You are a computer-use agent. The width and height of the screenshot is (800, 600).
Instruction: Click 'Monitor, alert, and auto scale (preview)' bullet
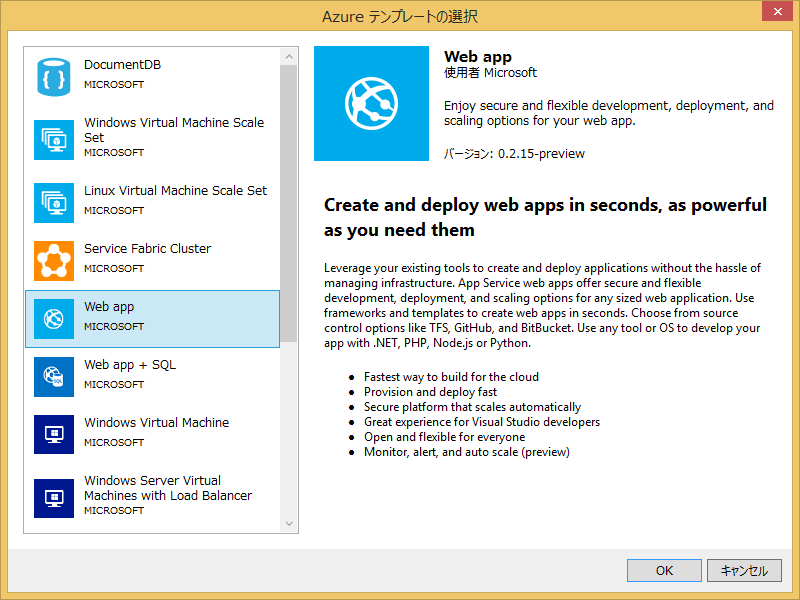[x=467, y=452]
